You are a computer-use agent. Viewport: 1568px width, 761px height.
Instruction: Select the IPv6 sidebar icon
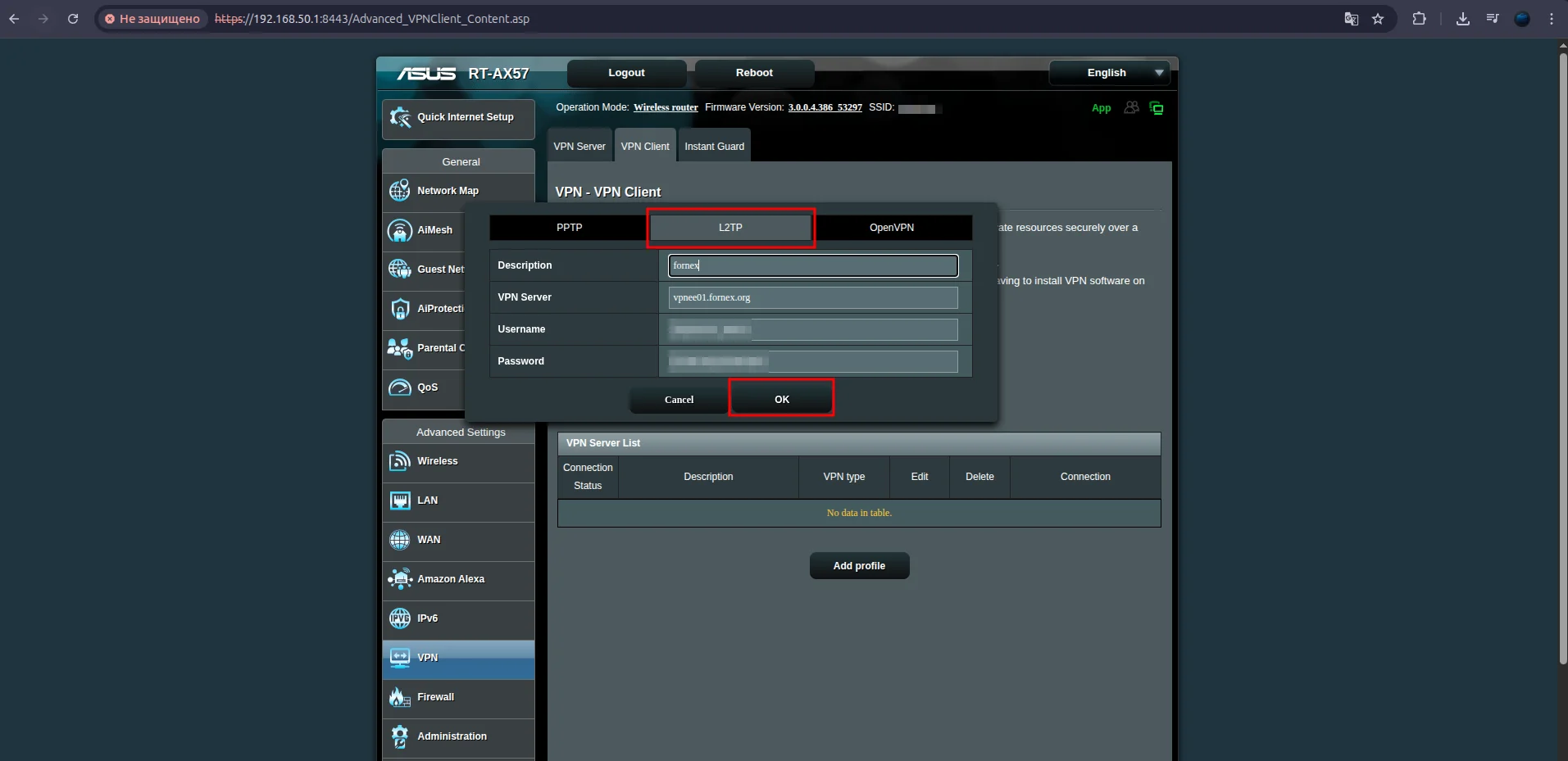[400, 618]
